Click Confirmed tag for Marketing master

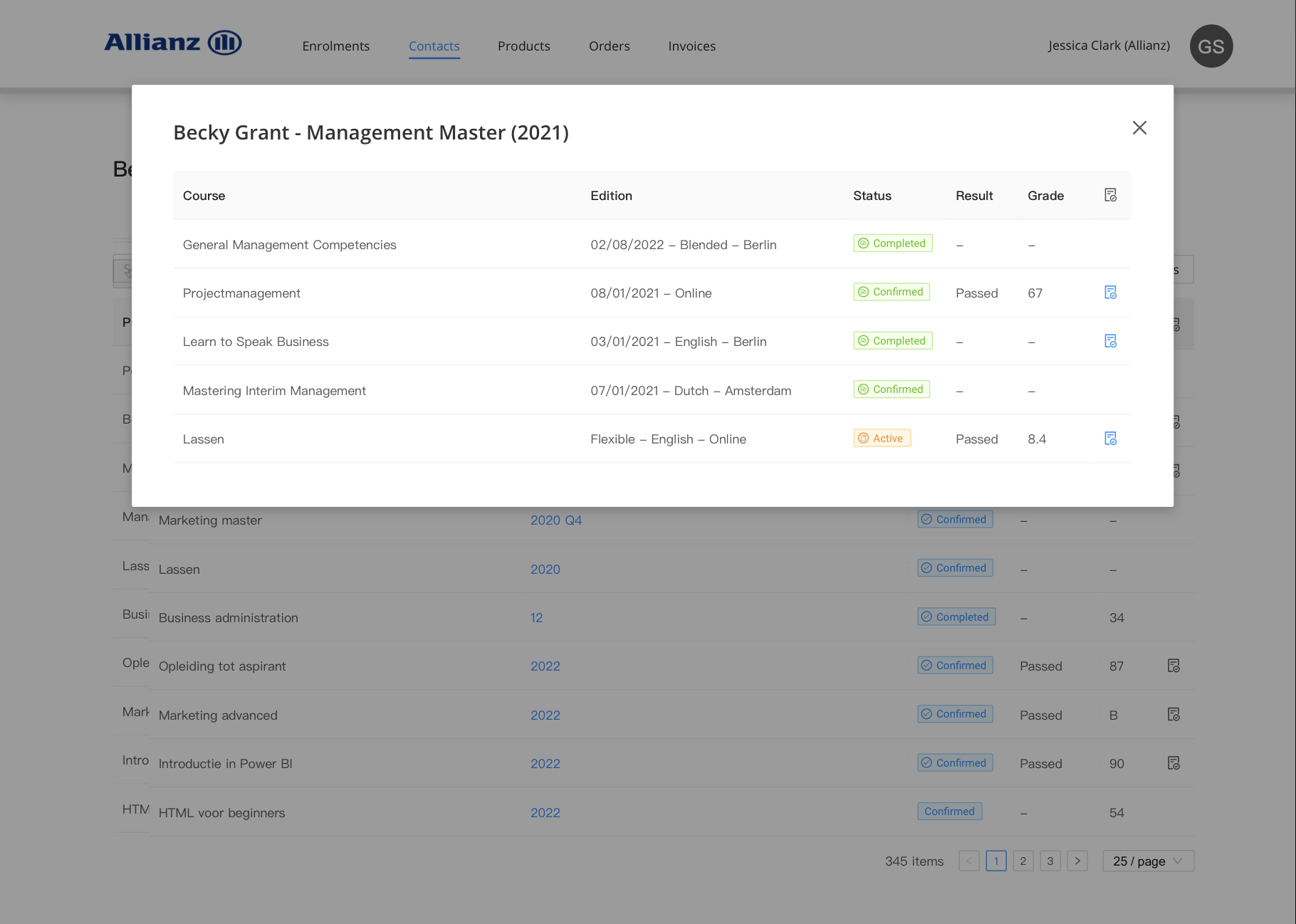point(955,519)
